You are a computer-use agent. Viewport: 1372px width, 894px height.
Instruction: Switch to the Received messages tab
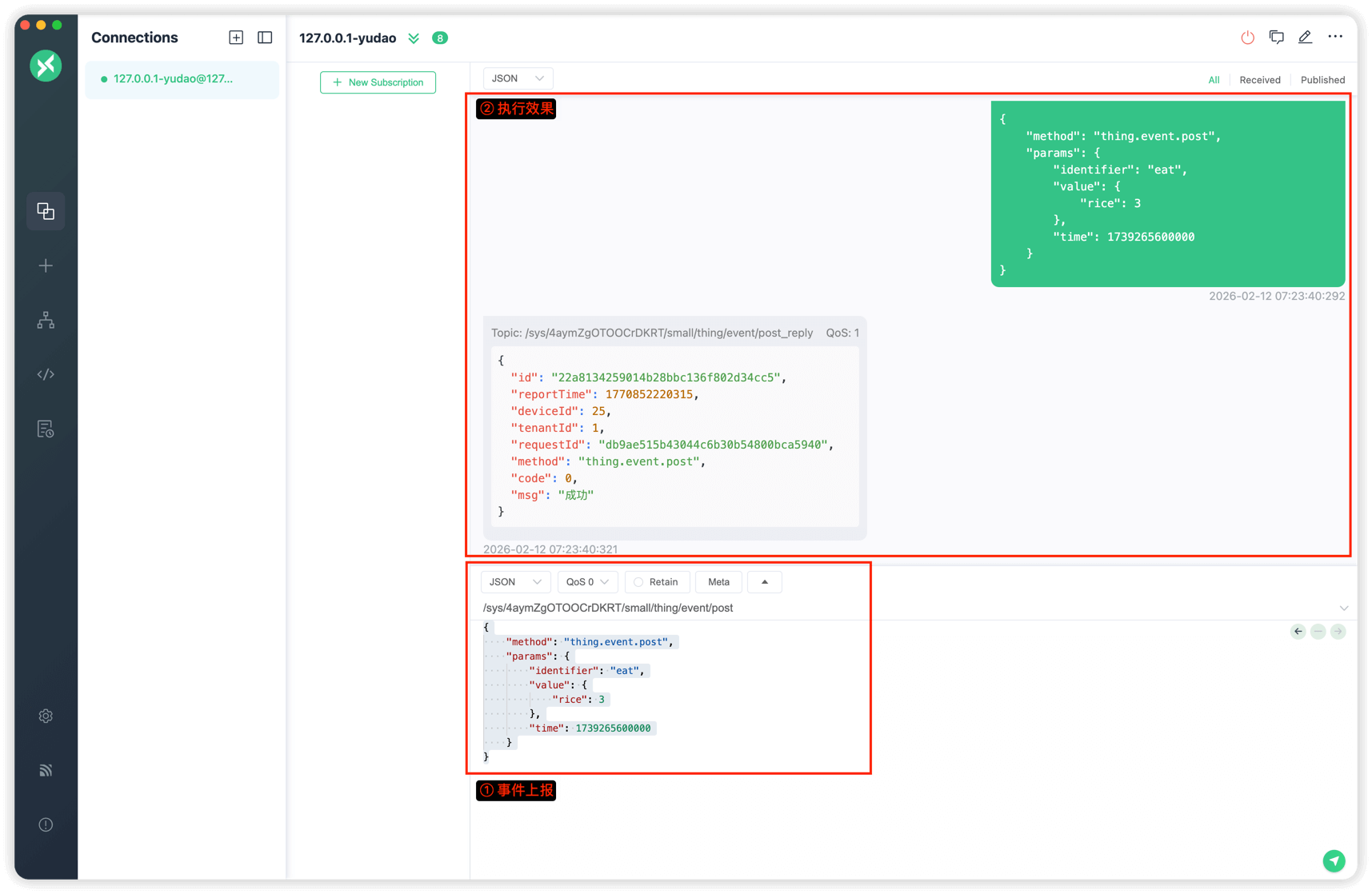pos(1259,80)
